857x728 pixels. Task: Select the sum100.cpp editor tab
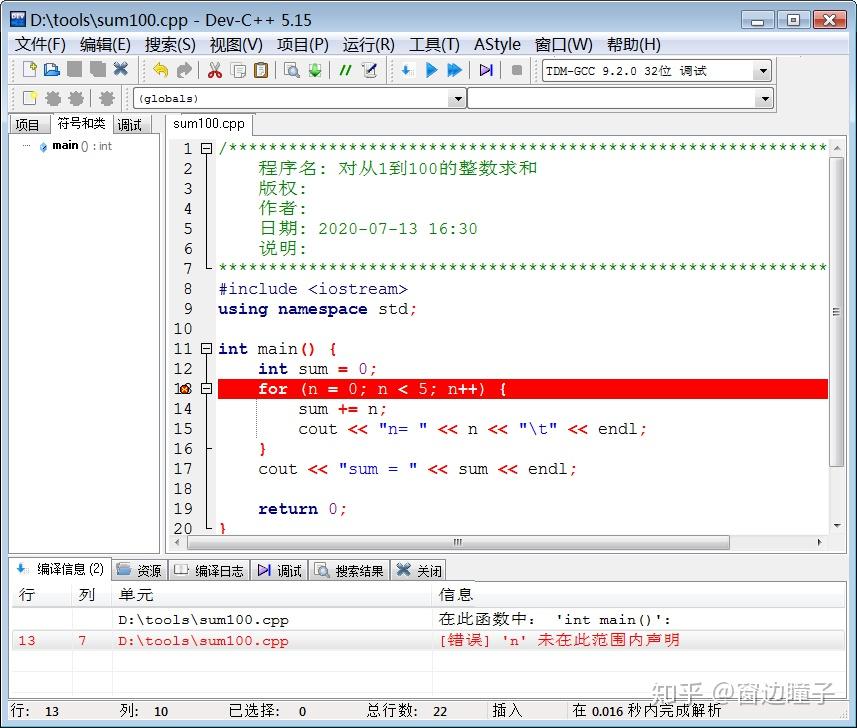[x=209, y=124]
